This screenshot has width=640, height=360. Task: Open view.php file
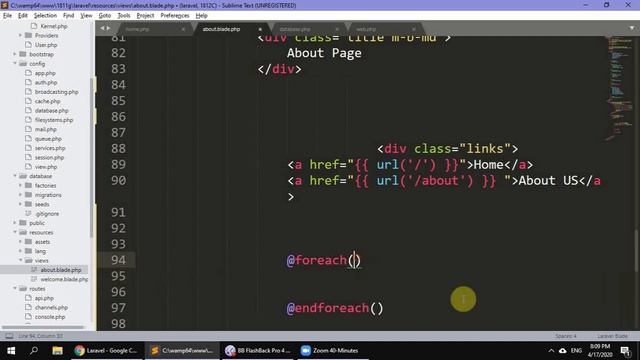pos(46,167)
